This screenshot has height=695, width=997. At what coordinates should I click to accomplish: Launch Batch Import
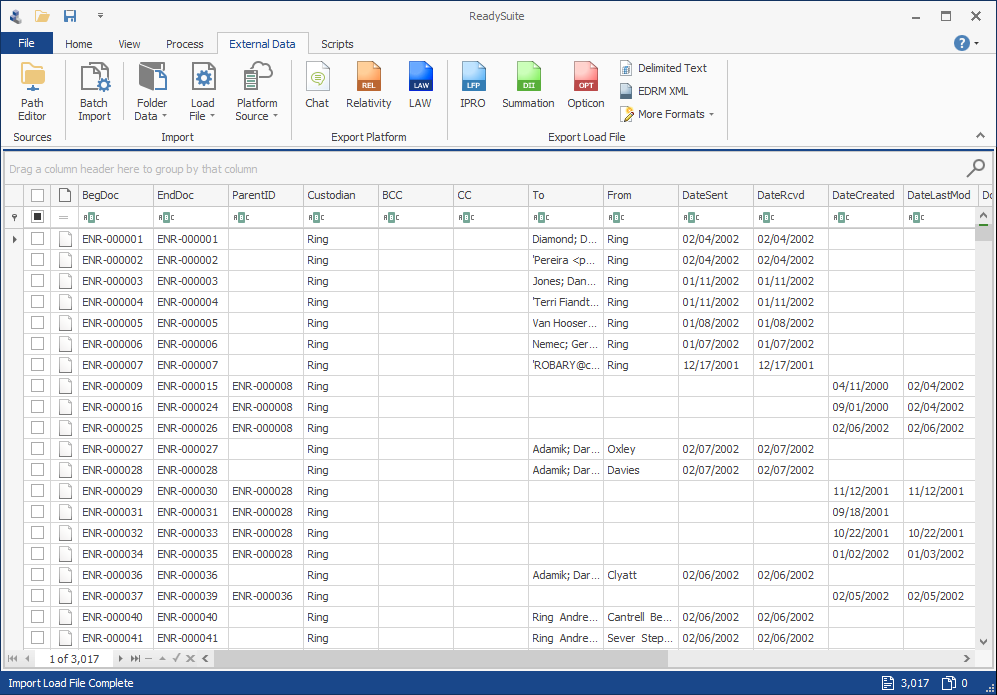click(94, 92)
